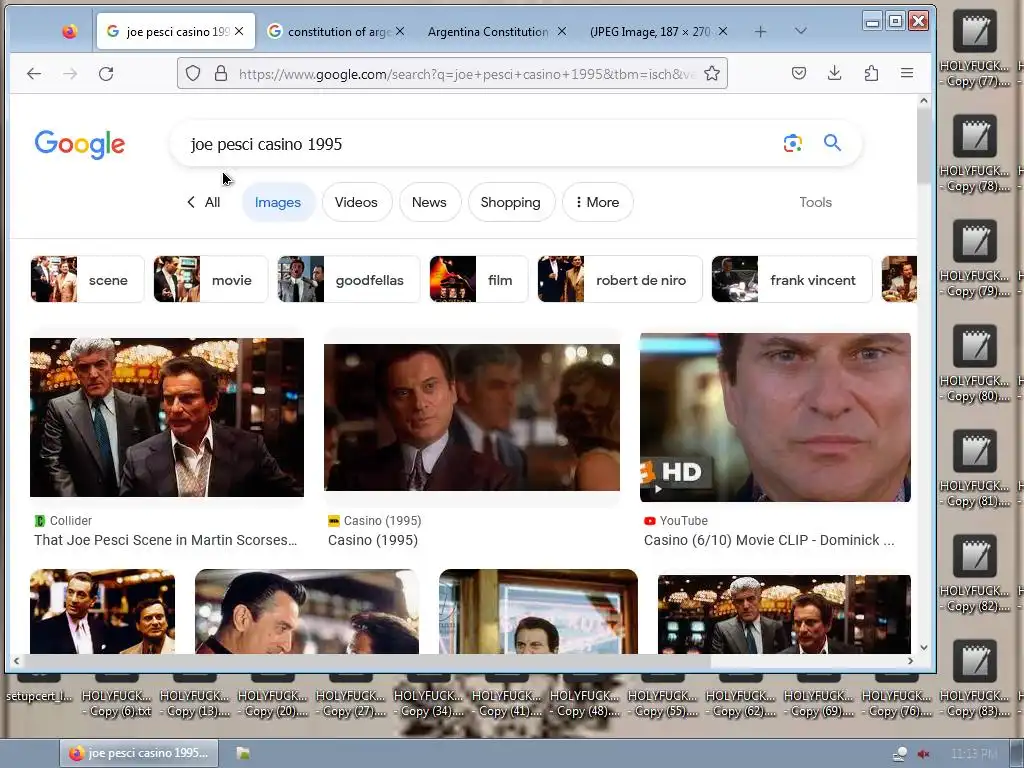This screenshot has height=768, width=1024.
Task: Show site security info via padlock icon
Action: click(x=221, y=73)
